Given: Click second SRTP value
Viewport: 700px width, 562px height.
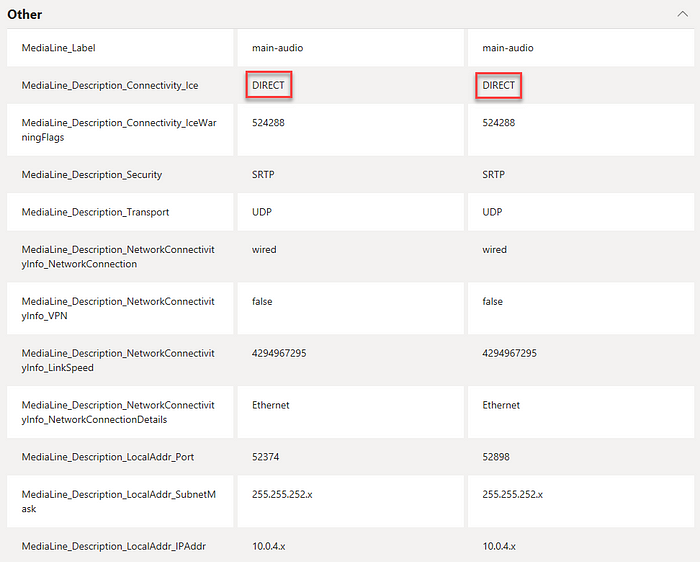Looking at the screenshot, I should [x=493, y=175].
